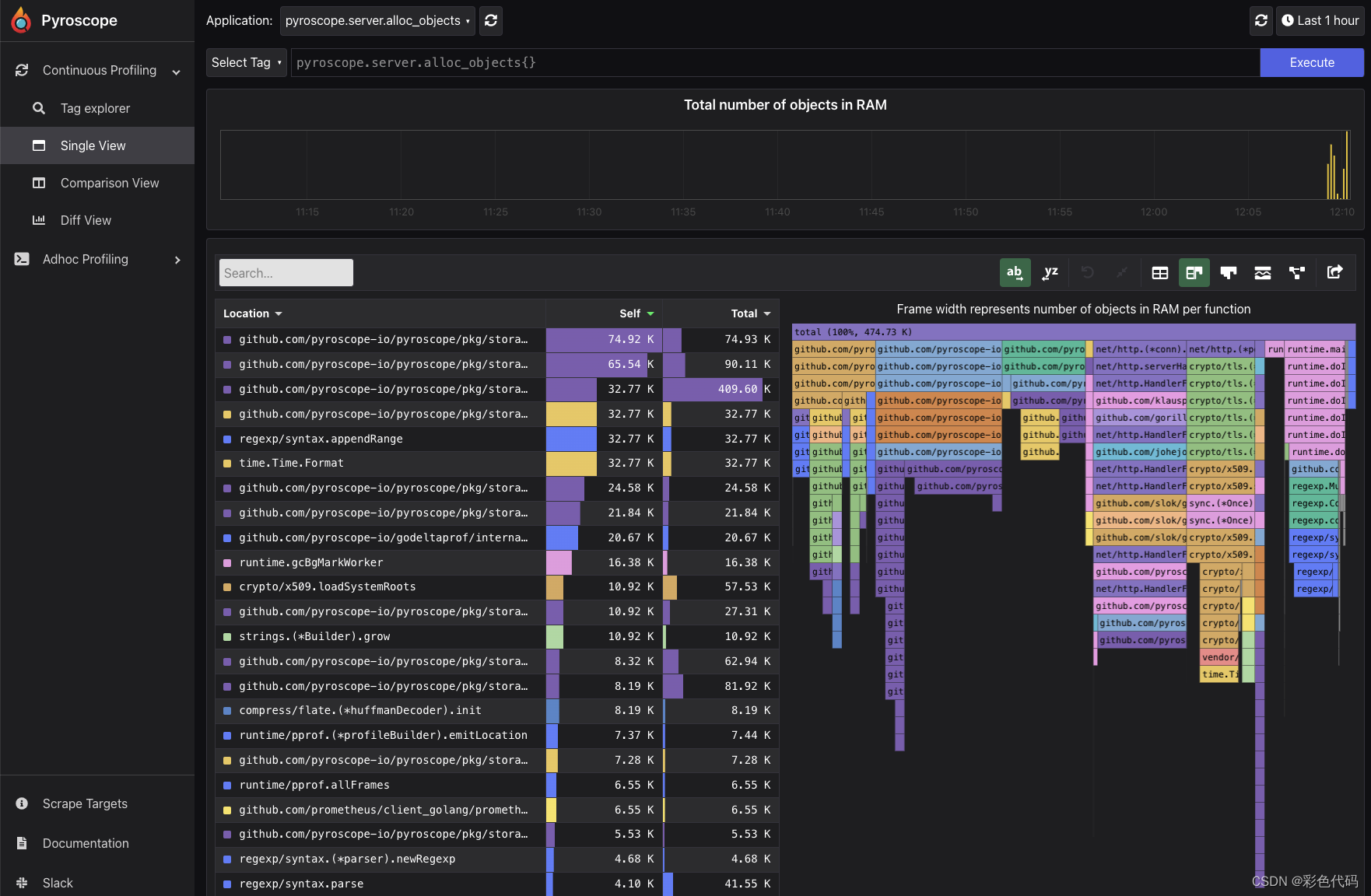Click the Scrape Targets info icon
This screenshot has width=1371, height=896.
pos(22,803)
